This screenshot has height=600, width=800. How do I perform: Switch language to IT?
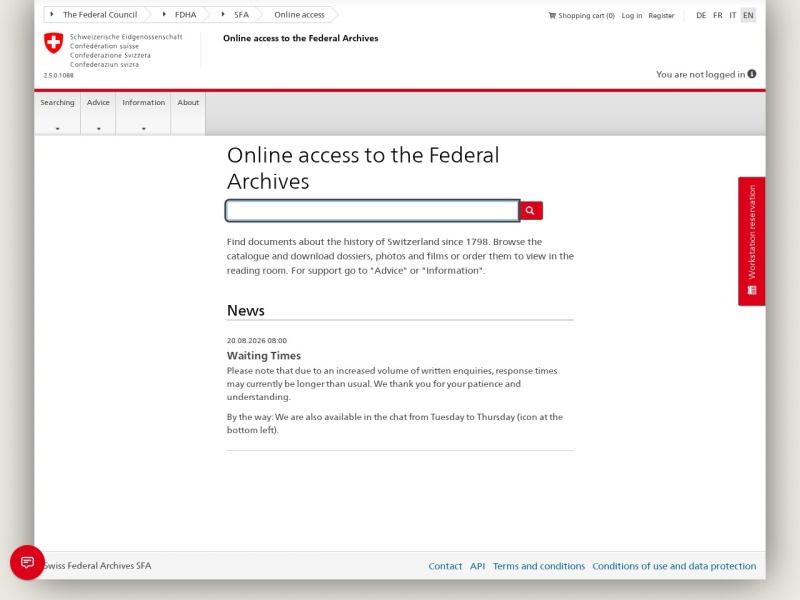(x=733, y=15)
